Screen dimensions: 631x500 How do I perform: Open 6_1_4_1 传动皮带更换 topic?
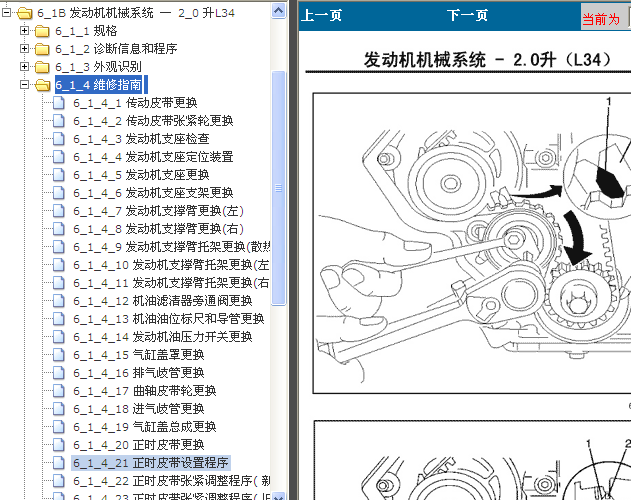click(135, 103)
